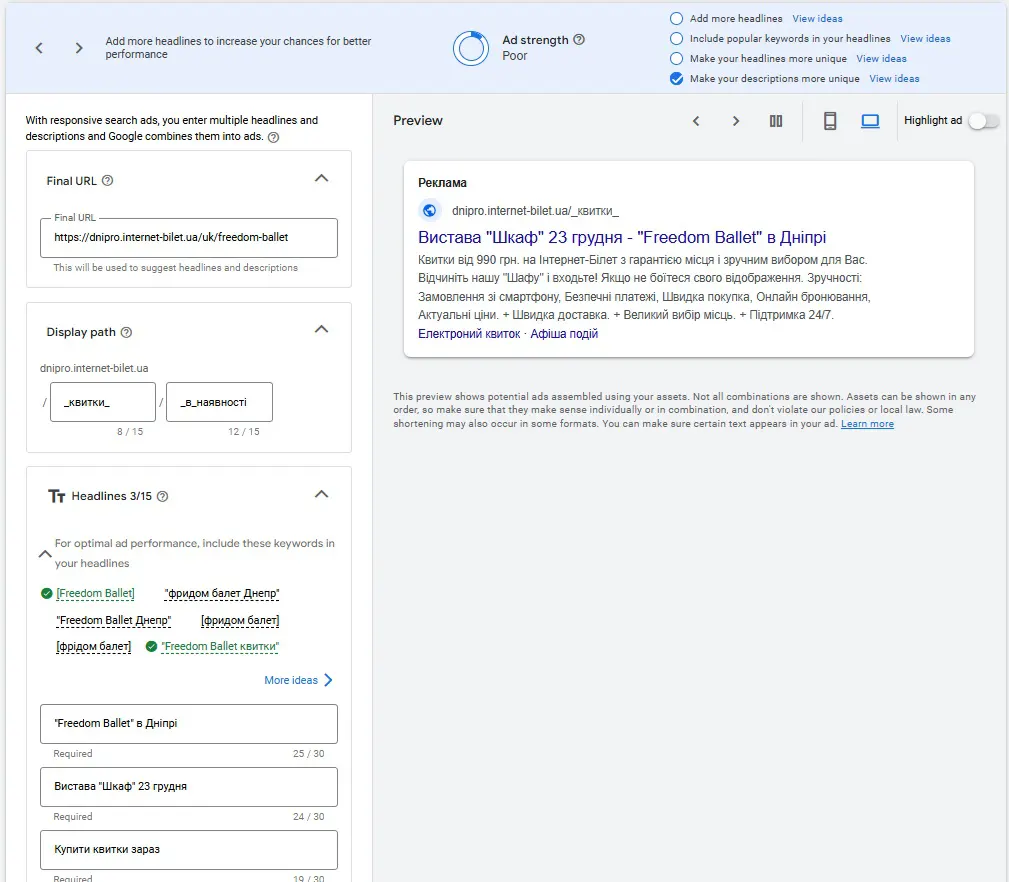Toggle Make your descriptions more unique option
The width and height of the screenshot is (1009, 882).
(x=676, y=78)
